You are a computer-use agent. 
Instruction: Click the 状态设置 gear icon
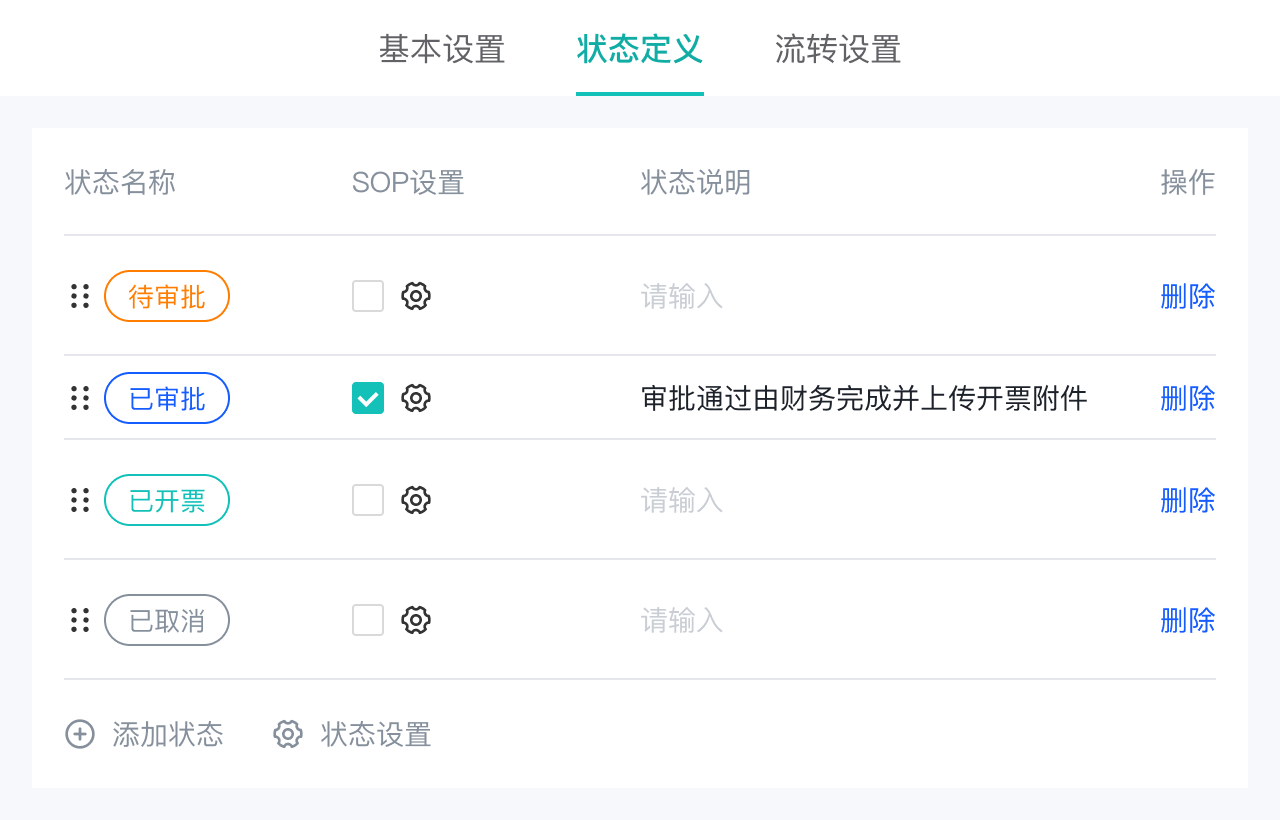point(288,734)
